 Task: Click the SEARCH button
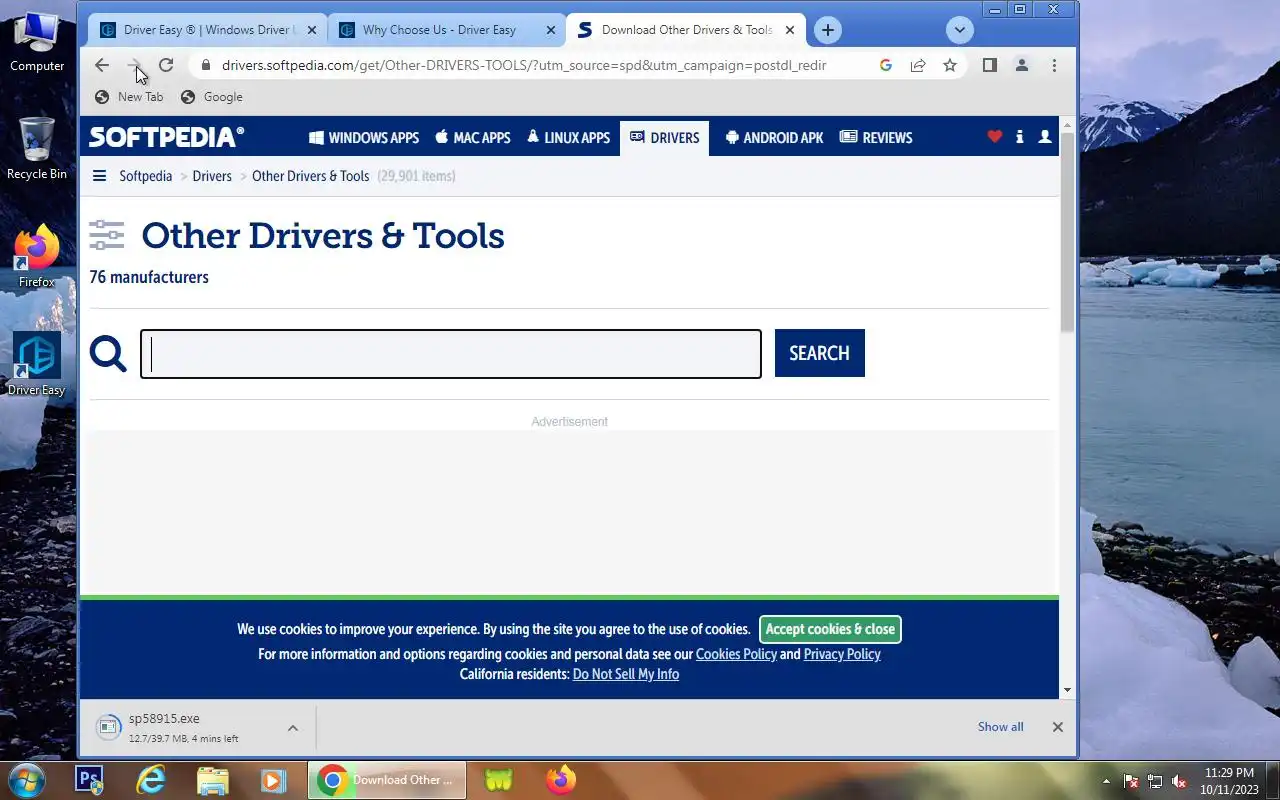tap(820, 353)
